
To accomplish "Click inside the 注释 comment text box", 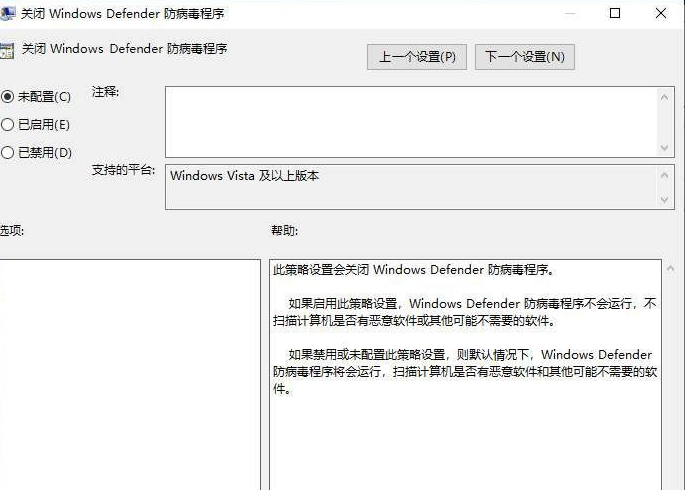I will (411, 122).
